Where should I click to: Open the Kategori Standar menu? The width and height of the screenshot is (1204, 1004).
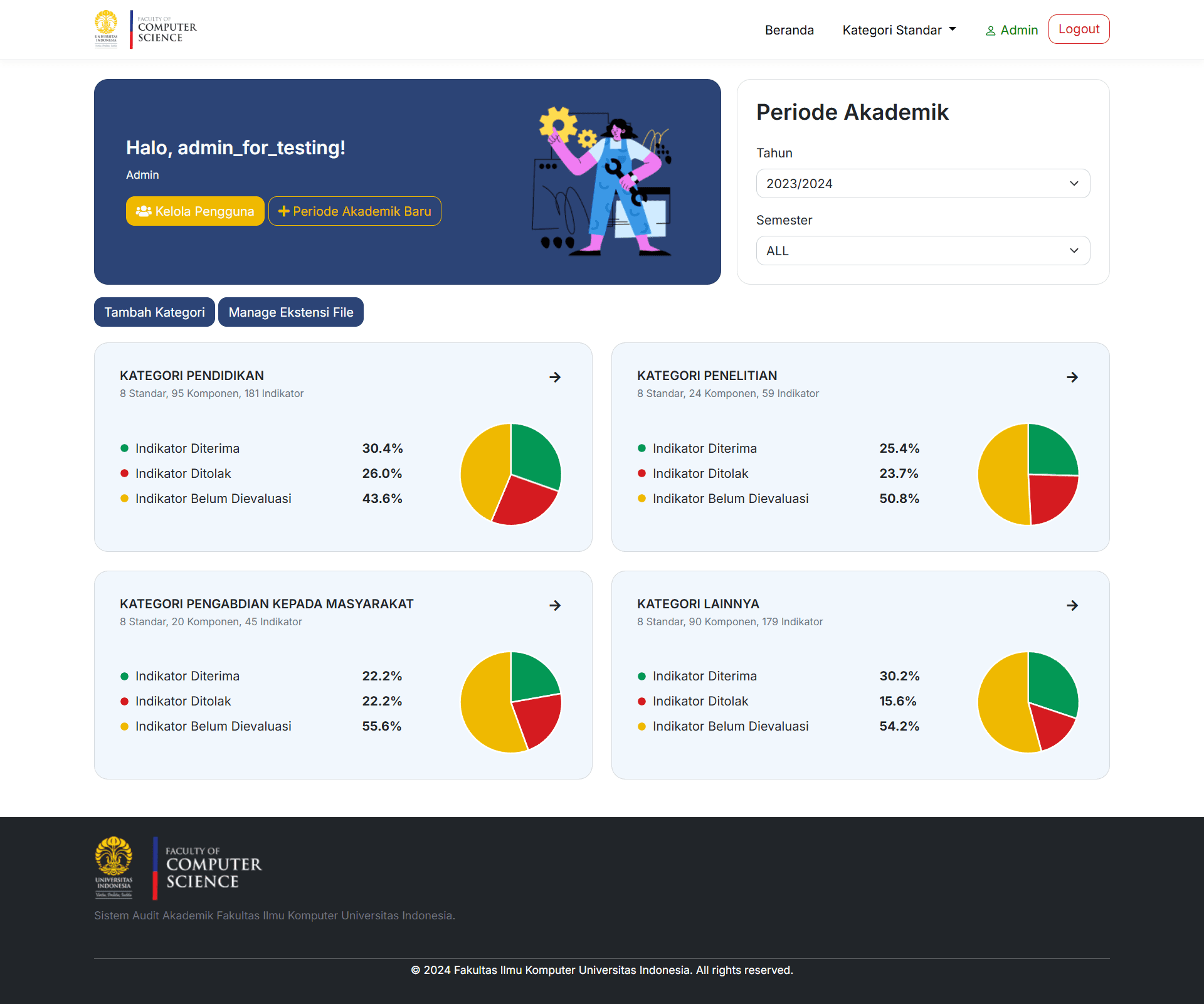892,29
